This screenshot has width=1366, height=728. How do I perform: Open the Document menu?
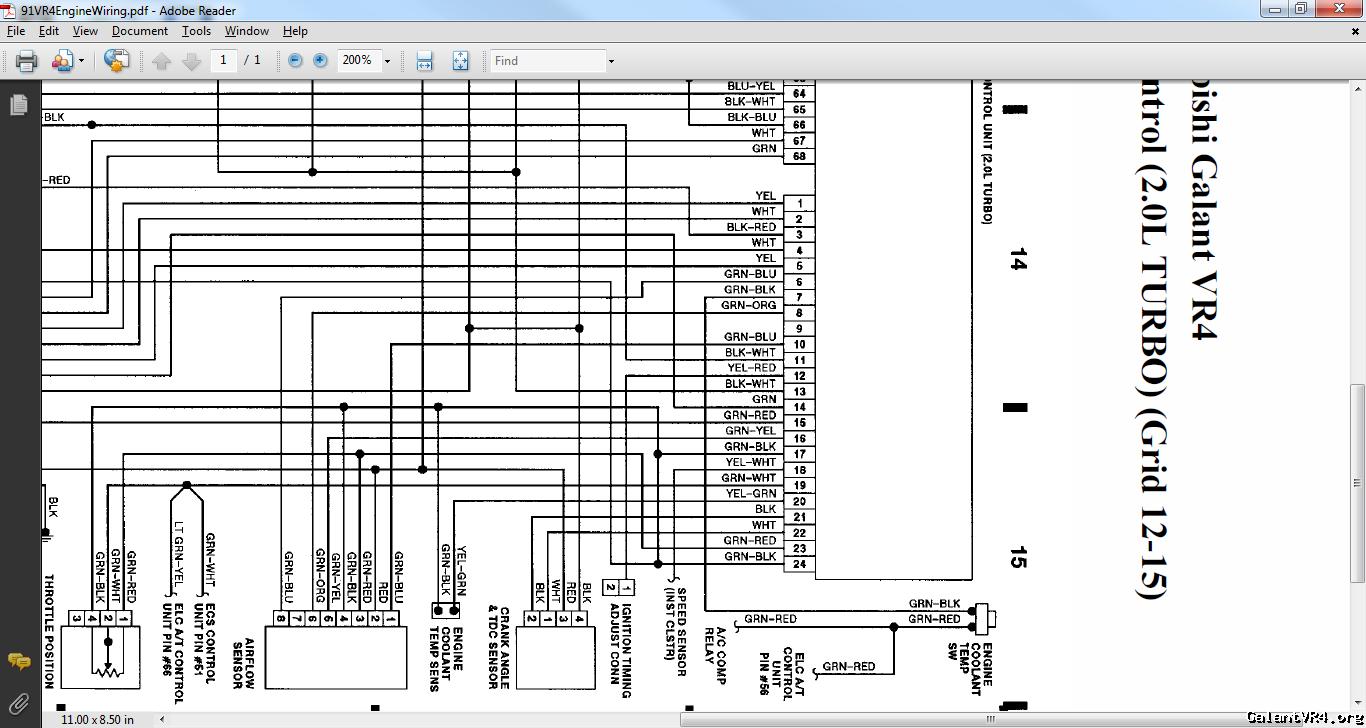[139, 31]
